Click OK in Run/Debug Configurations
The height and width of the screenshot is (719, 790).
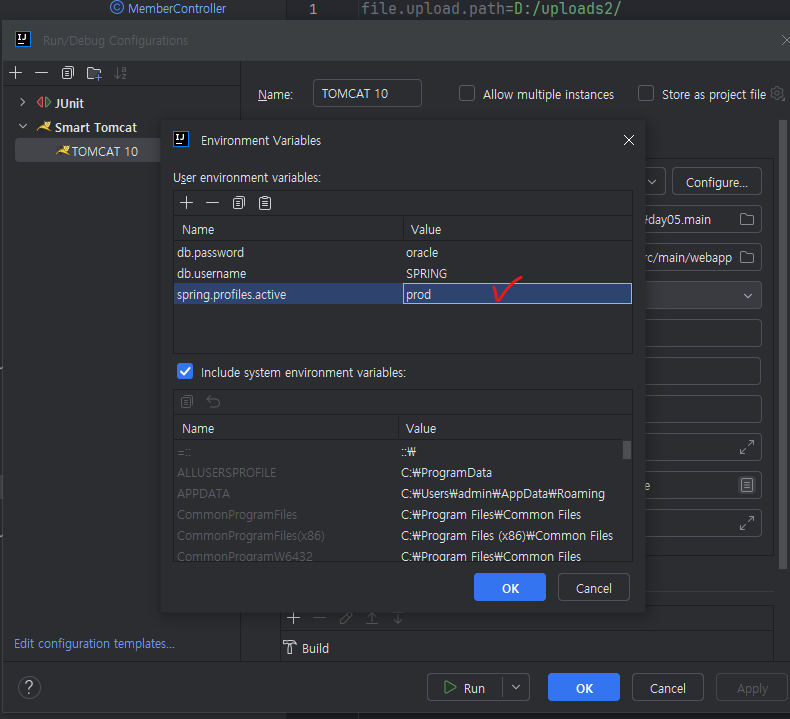coord(584,687)
